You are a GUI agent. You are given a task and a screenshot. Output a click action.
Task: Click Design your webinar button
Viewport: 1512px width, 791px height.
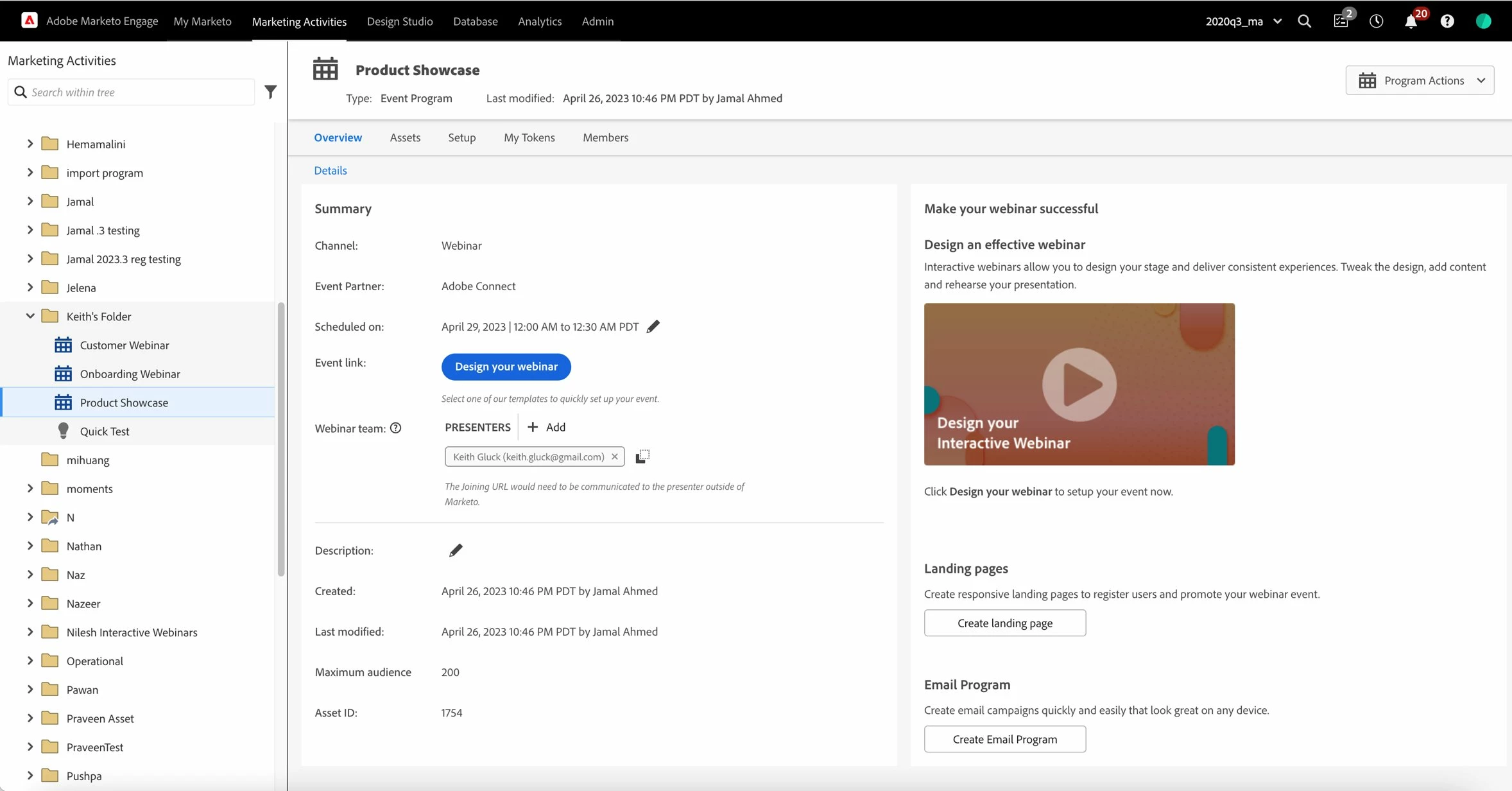tap(506, 367)
